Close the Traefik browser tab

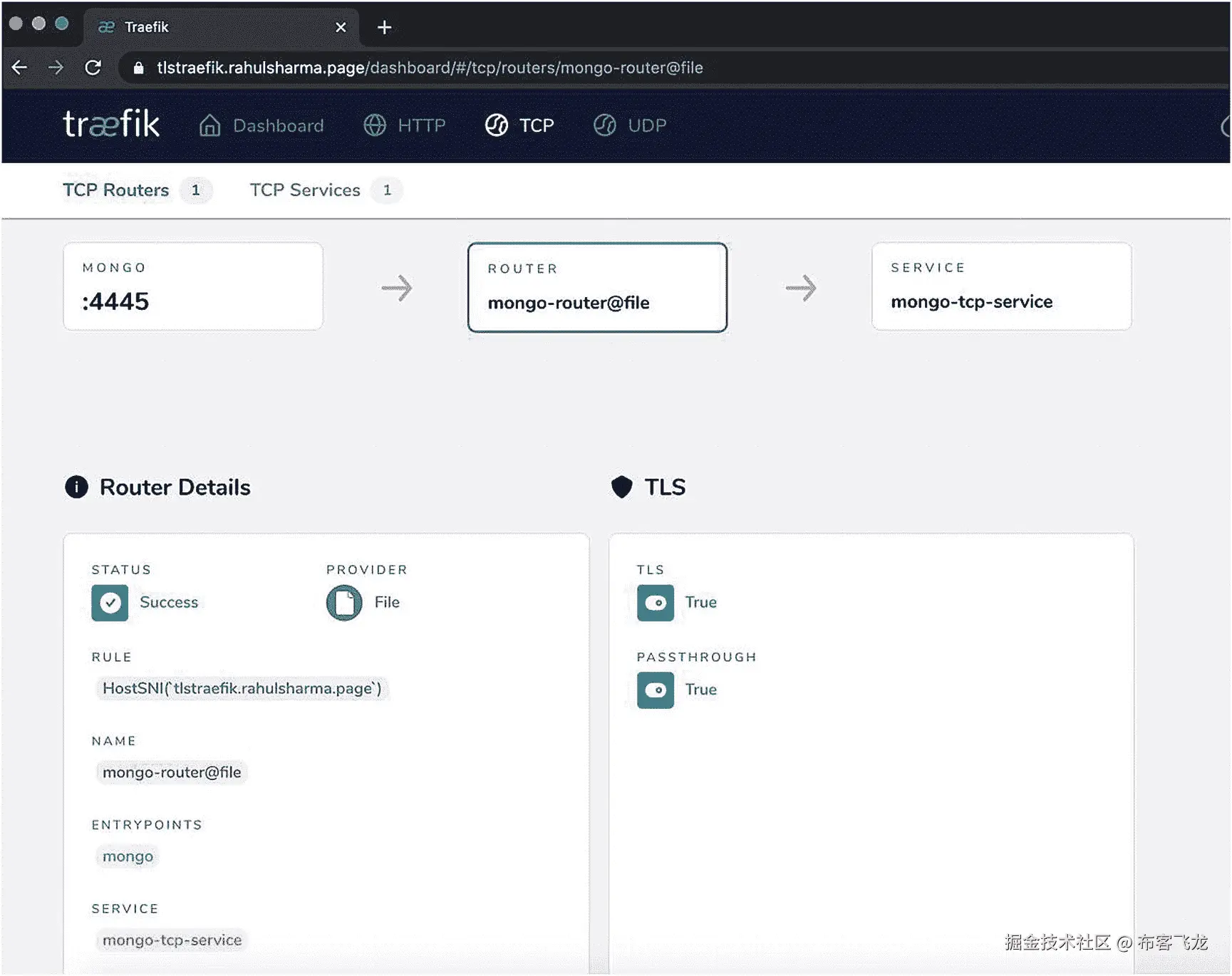341,27
